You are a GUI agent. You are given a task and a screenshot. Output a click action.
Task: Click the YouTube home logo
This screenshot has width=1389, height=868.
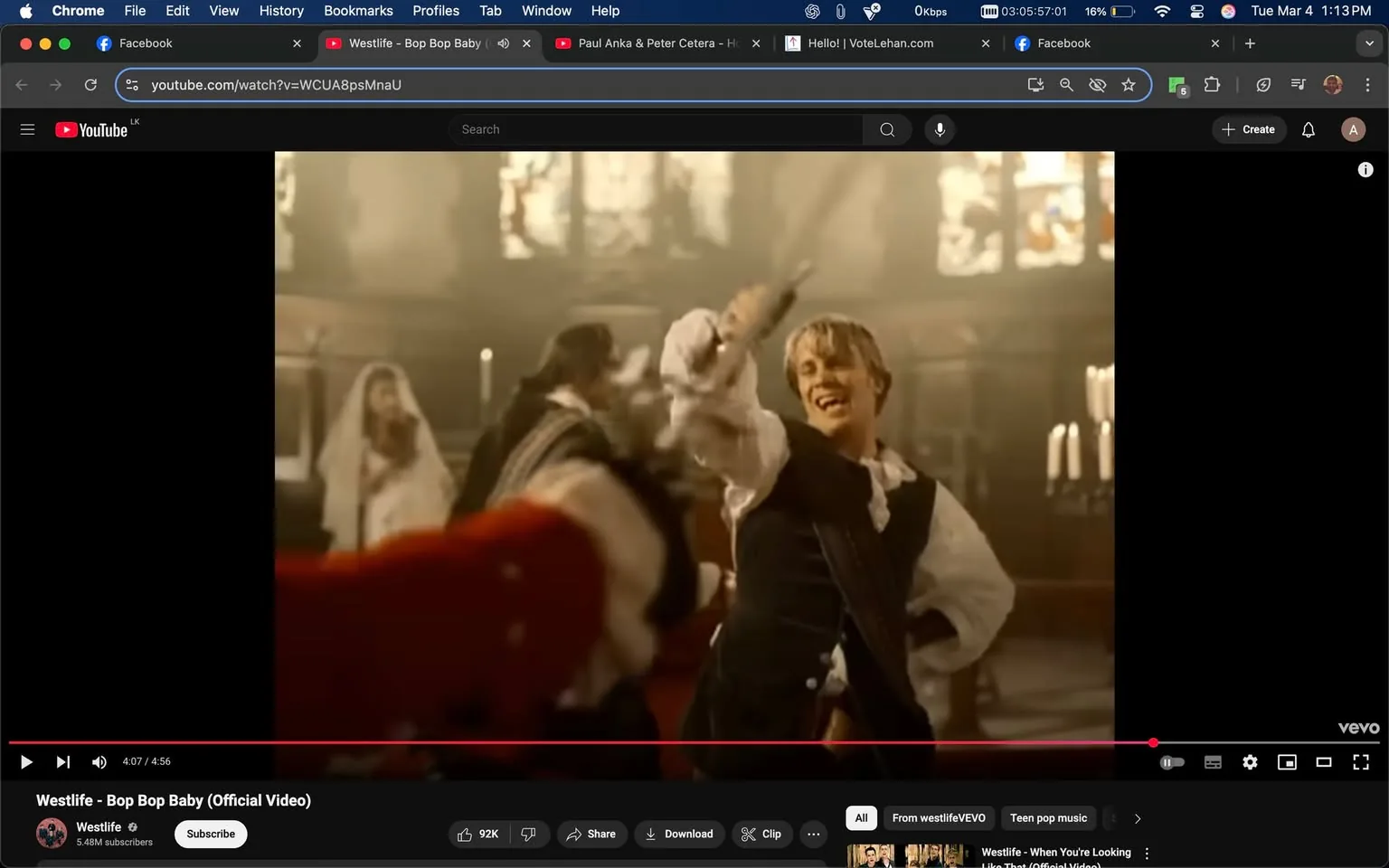point(90,129)
